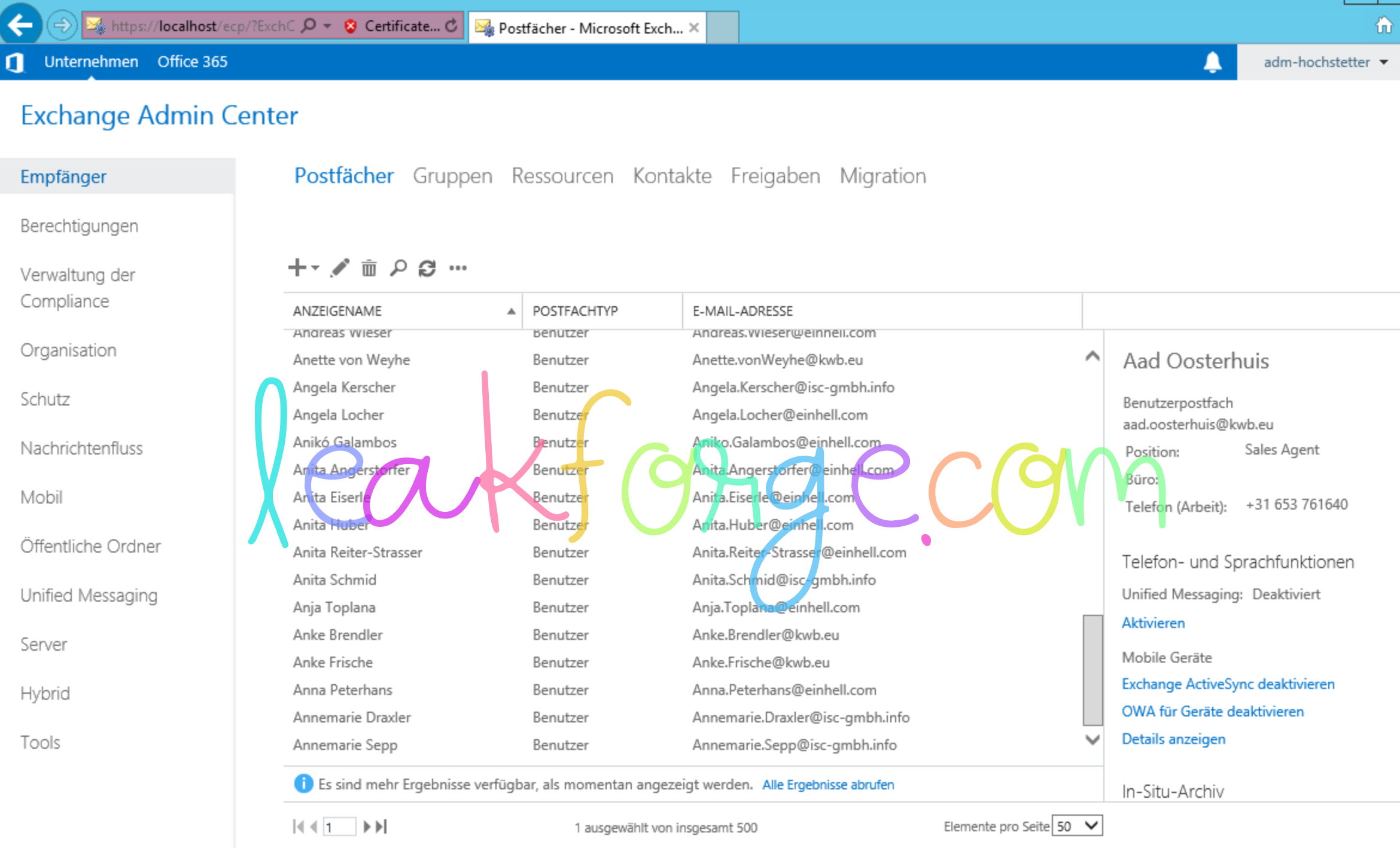
Task: Click the page number input field
Action: [339, 826]
